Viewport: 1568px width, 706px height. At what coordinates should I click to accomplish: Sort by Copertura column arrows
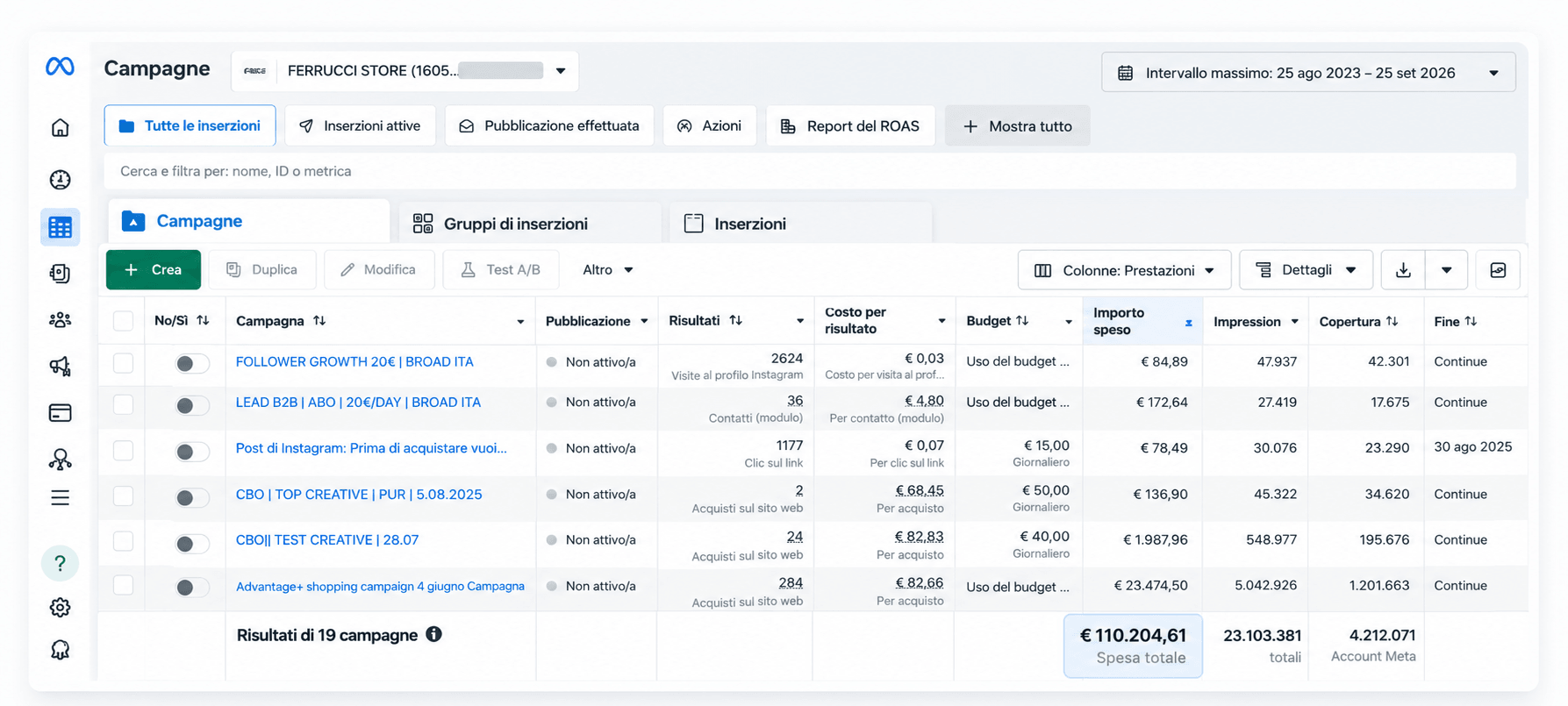tap(1392, 321)
